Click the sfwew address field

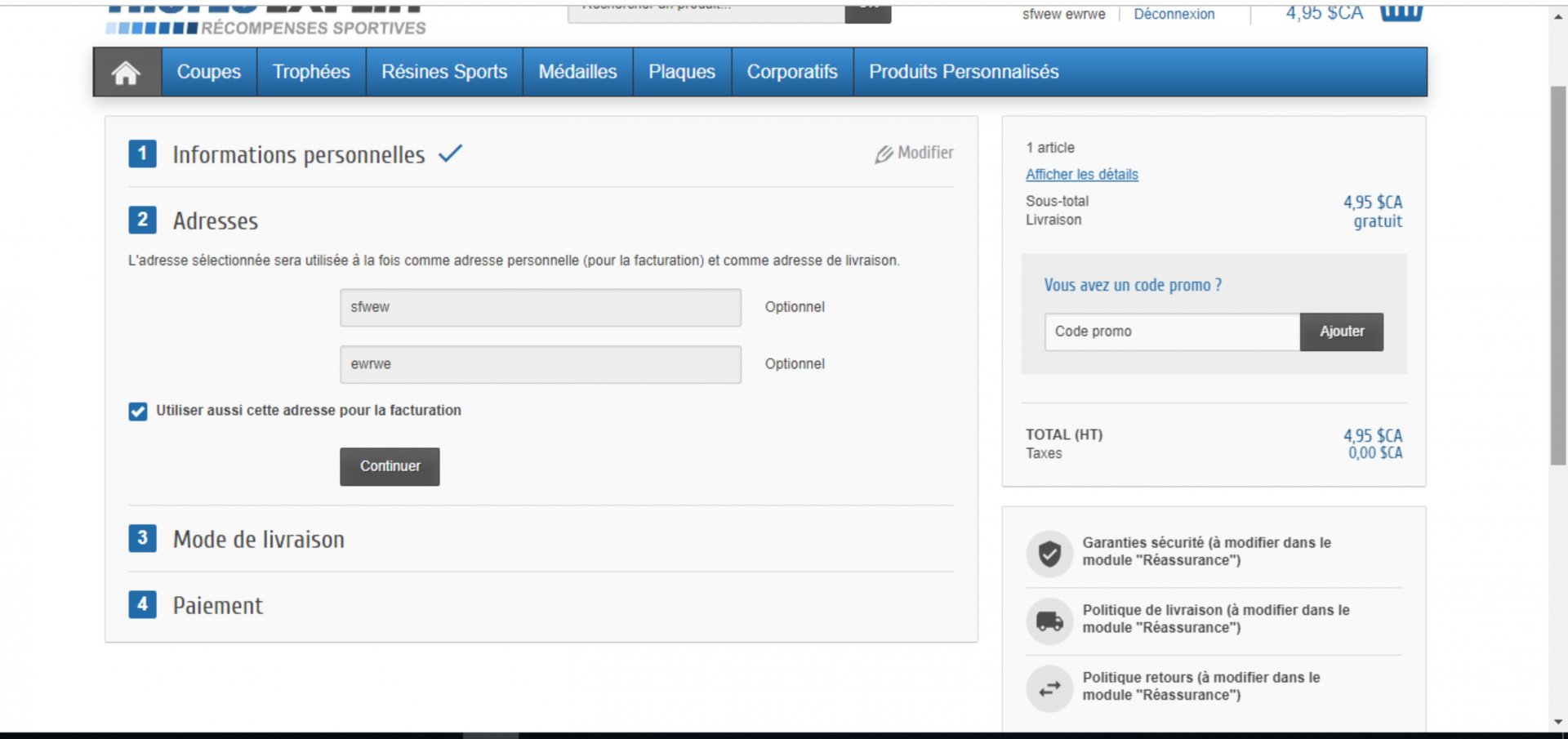coord(541,307)
